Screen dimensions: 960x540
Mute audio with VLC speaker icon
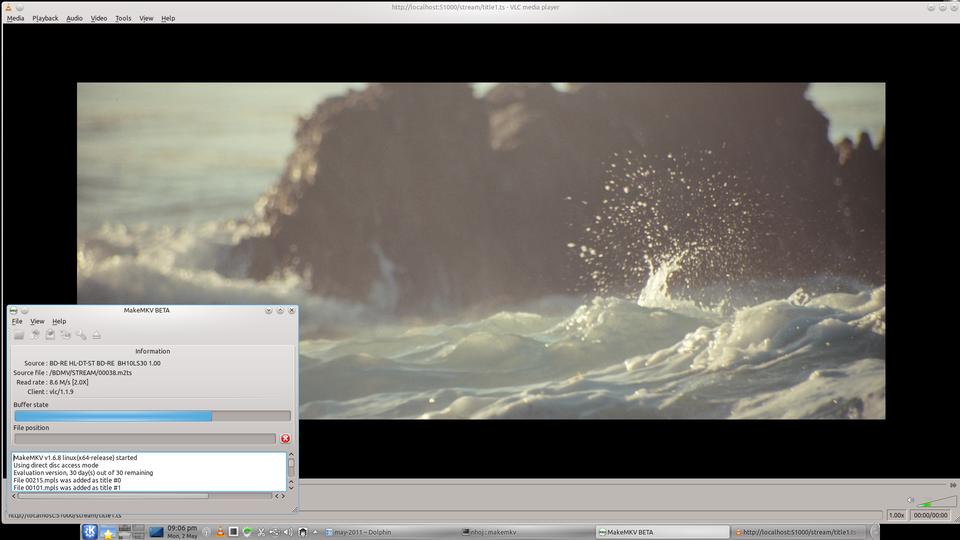click(x=910, y=500)
